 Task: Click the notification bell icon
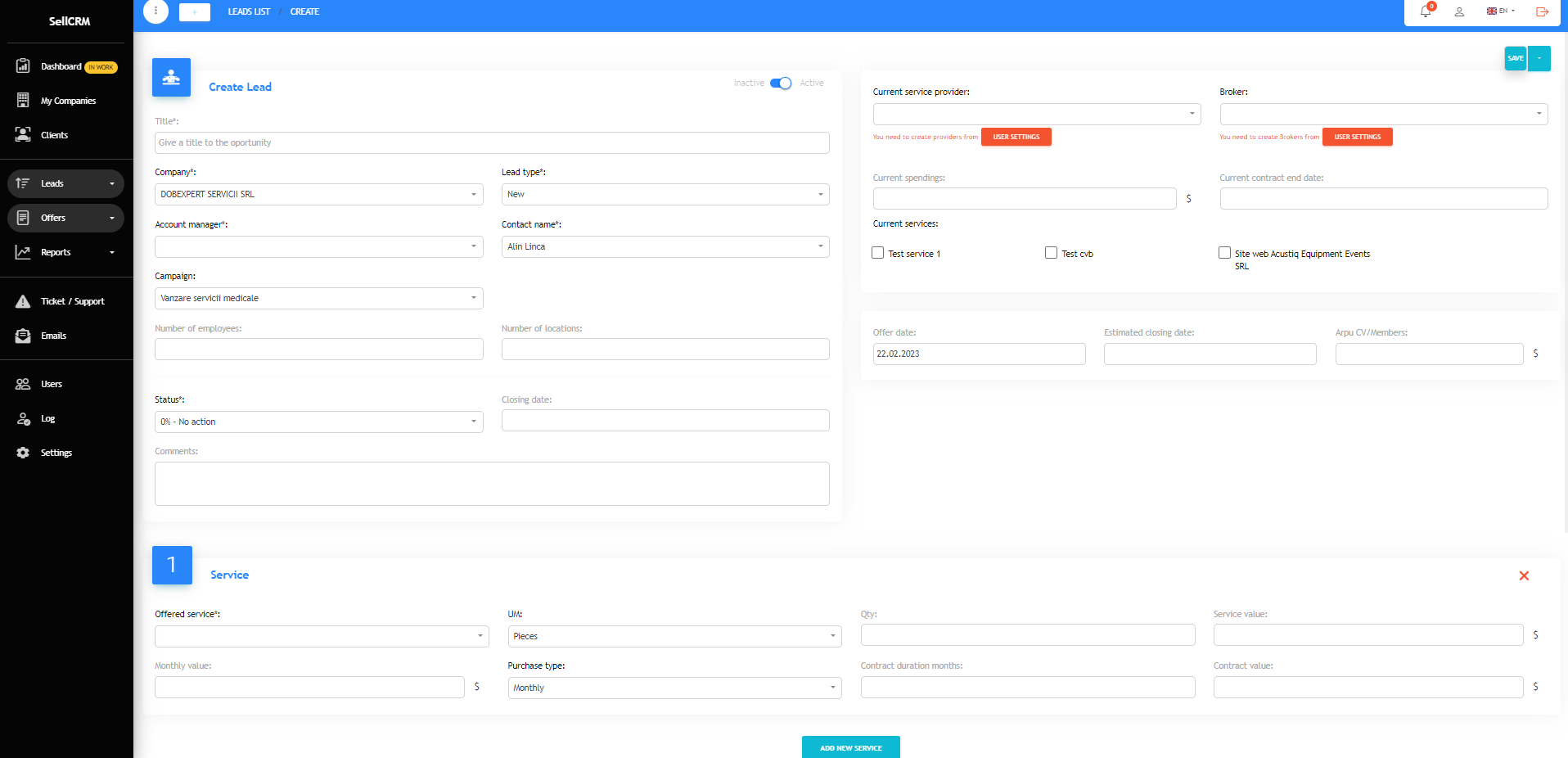[x=1426, y=11]
